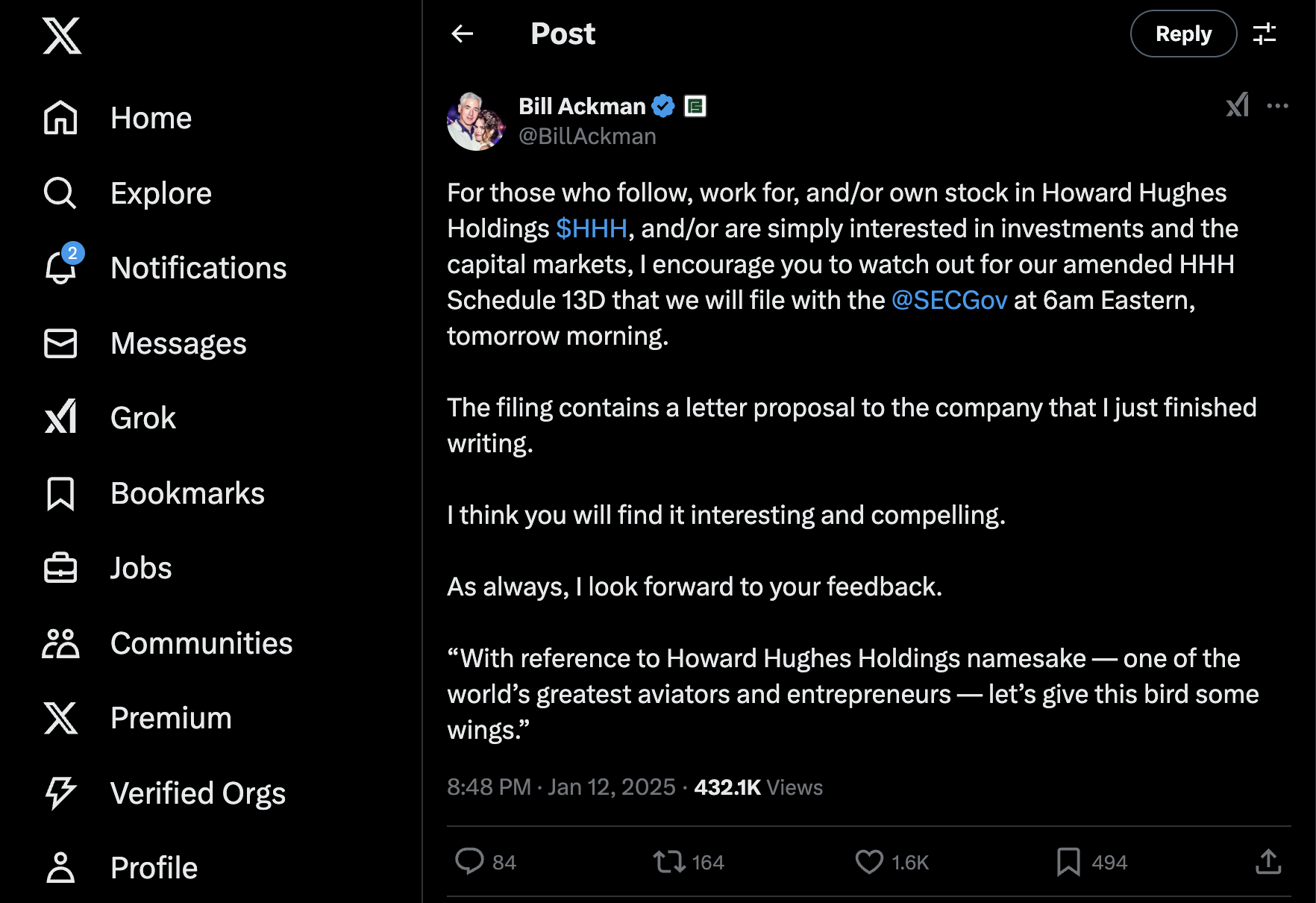Like Bill Ackman's post
1316x903 pixels.
coord(869,862)
